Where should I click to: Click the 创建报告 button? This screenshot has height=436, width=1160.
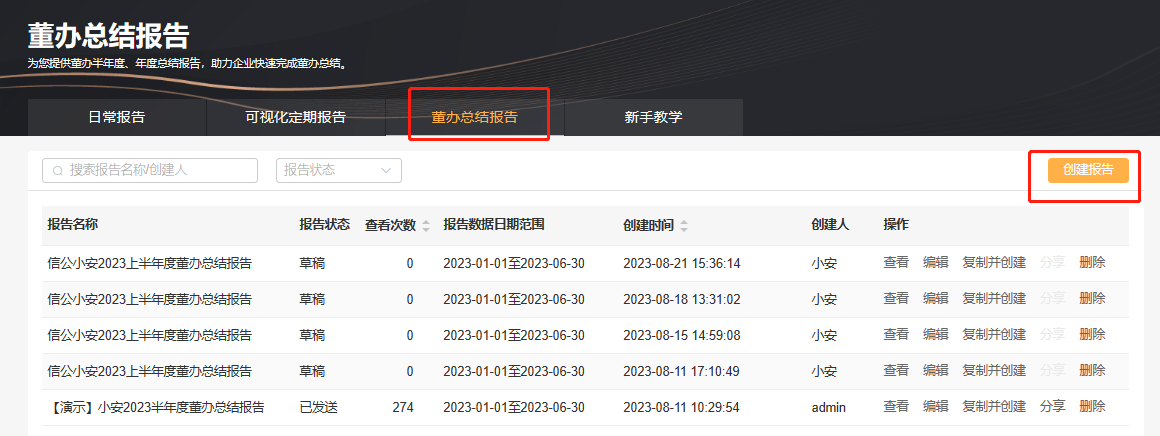[x=1088, y=170]
